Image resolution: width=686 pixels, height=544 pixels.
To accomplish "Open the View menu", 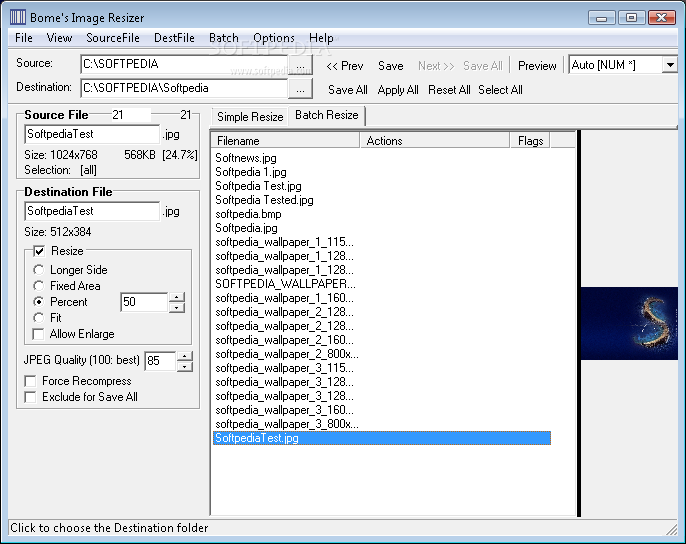I will pos(60,38).
